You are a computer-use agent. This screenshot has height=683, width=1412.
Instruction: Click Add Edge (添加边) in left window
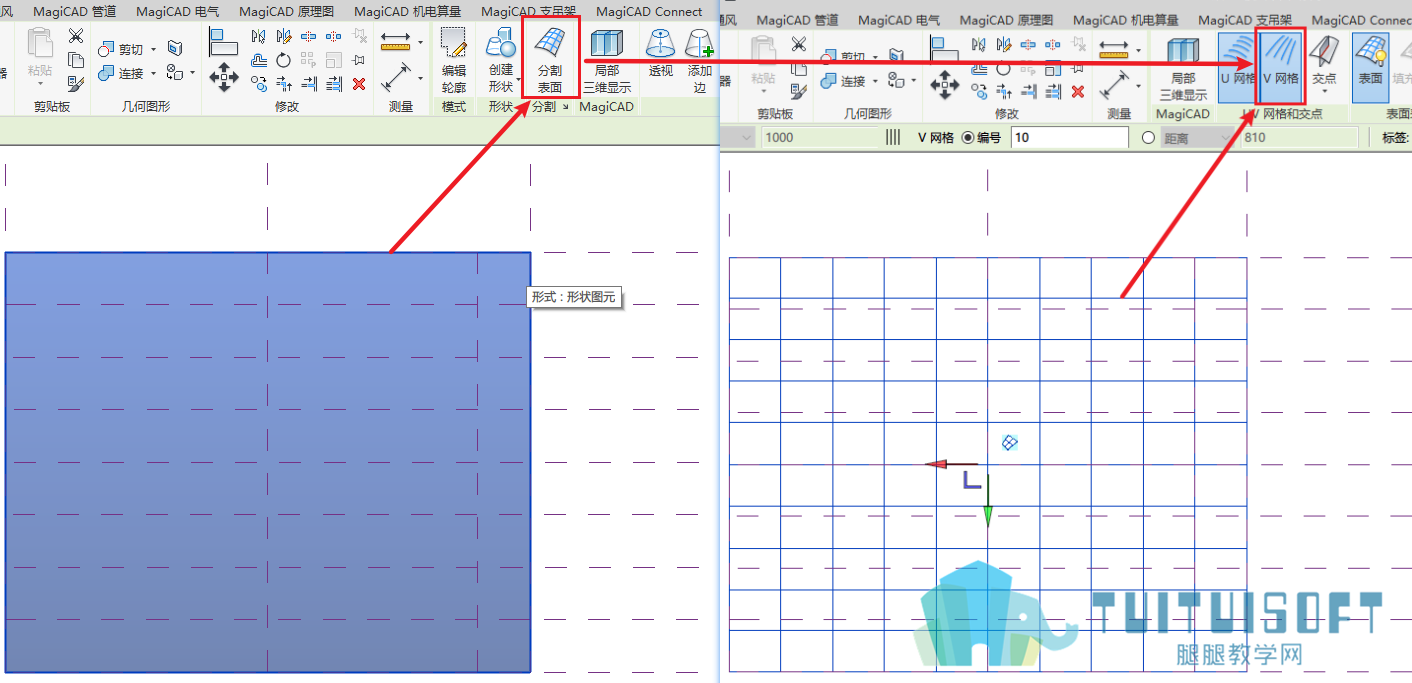click(x=699, y=61)
